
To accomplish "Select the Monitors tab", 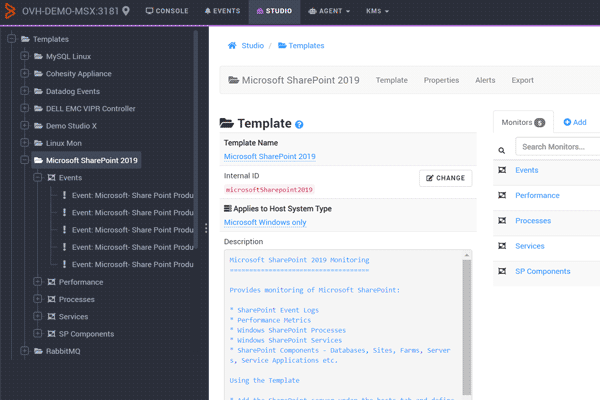I will coord(523,122).
